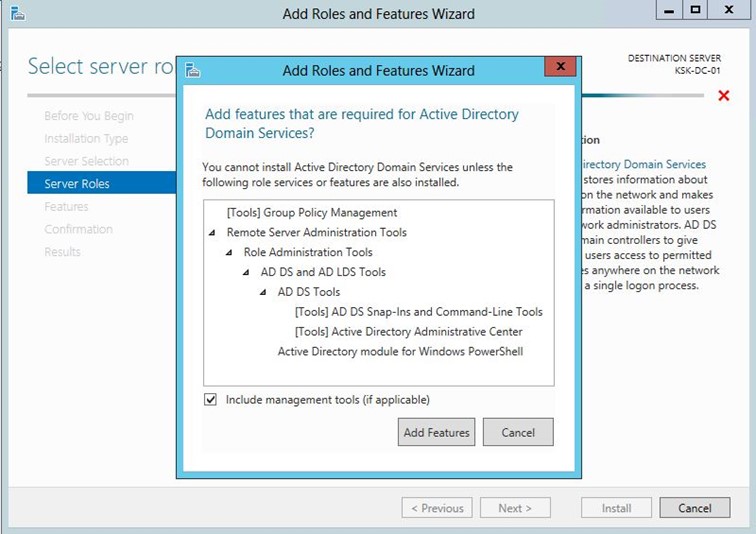The image size is (756, 534).
Task: Close the inner dialog with red X
Action: (560, 67)
